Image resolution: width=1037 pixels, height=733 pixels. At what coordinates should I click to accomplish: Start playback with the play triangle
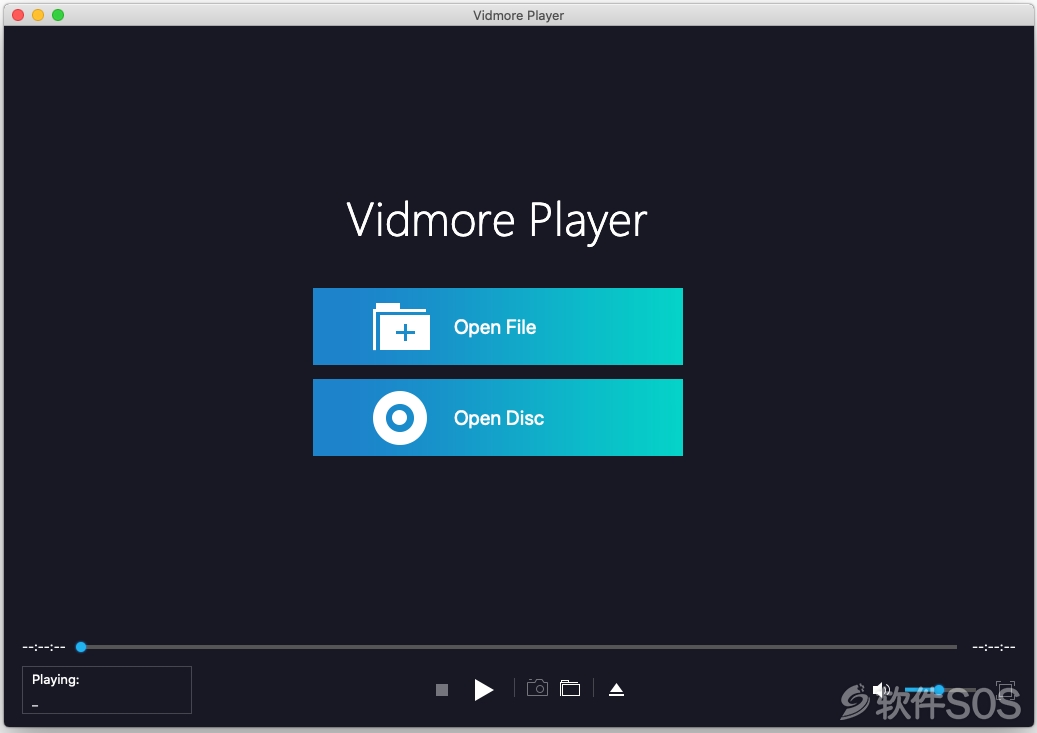(483, 689)
